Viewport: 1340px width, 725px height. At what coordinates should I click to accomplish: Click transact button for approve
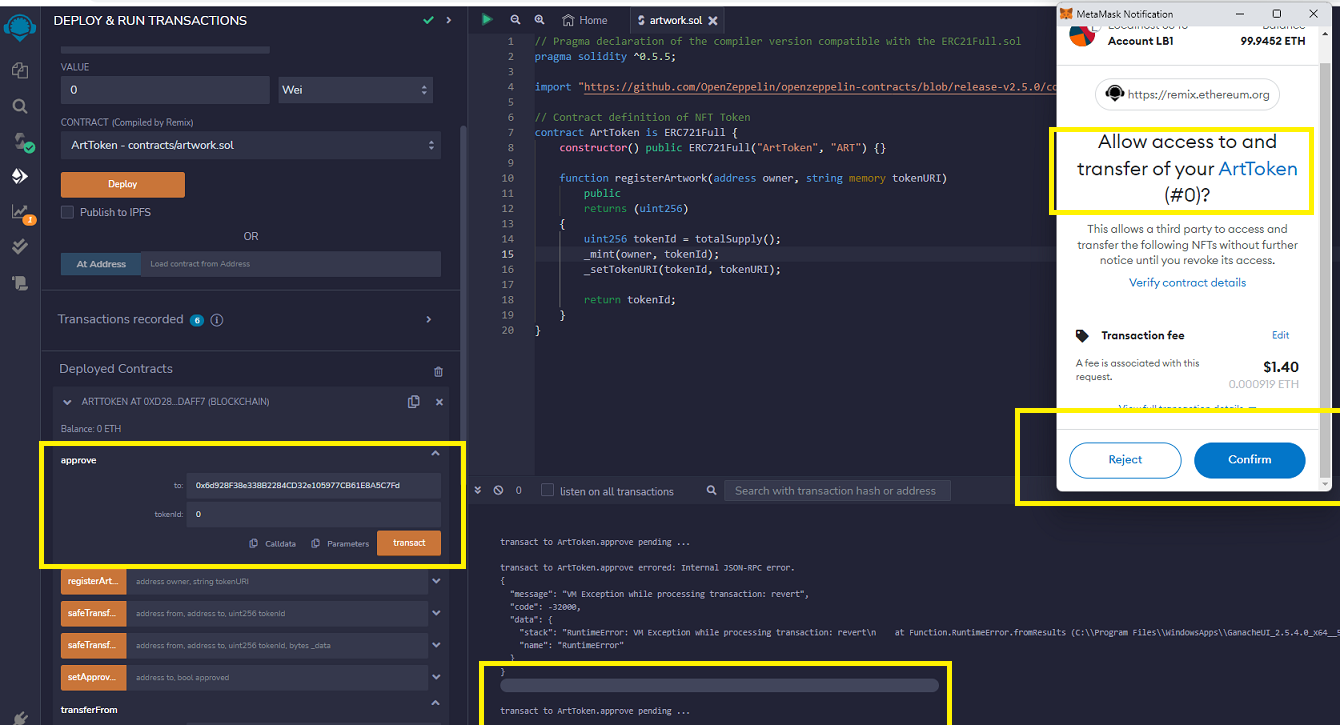409,542
